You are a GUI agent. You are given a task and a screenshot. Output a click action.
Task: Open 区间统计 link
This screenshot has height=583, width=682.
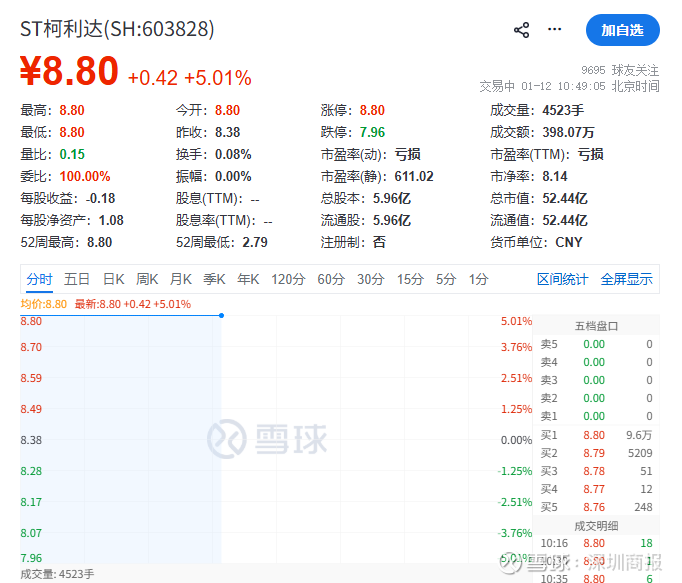562,279
